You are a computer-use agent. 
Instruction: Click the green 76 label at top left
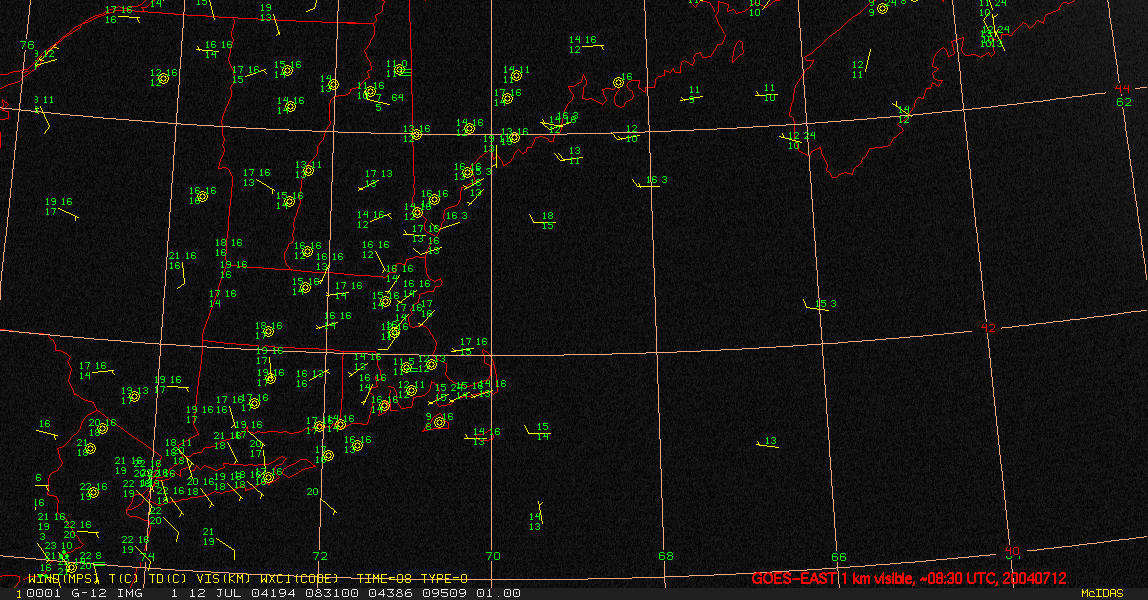tap(27, 45)
